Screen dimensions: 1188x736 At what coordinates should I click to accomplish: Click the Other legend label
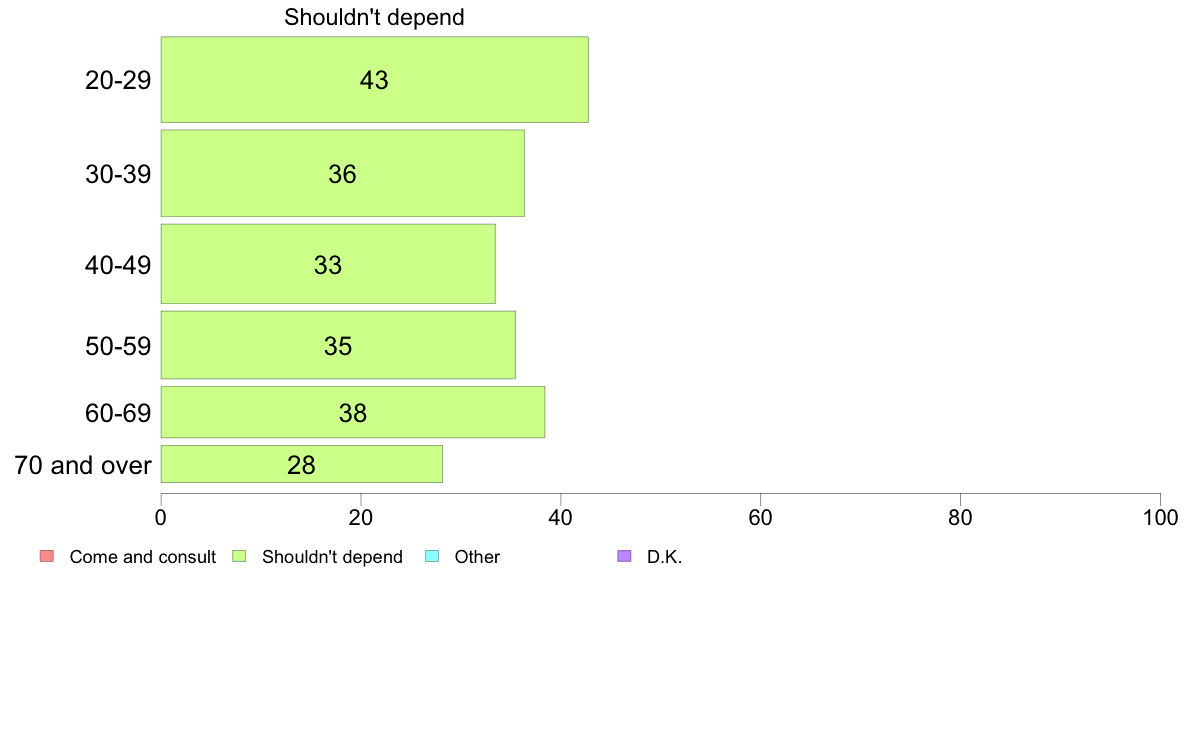click(477, 557)
